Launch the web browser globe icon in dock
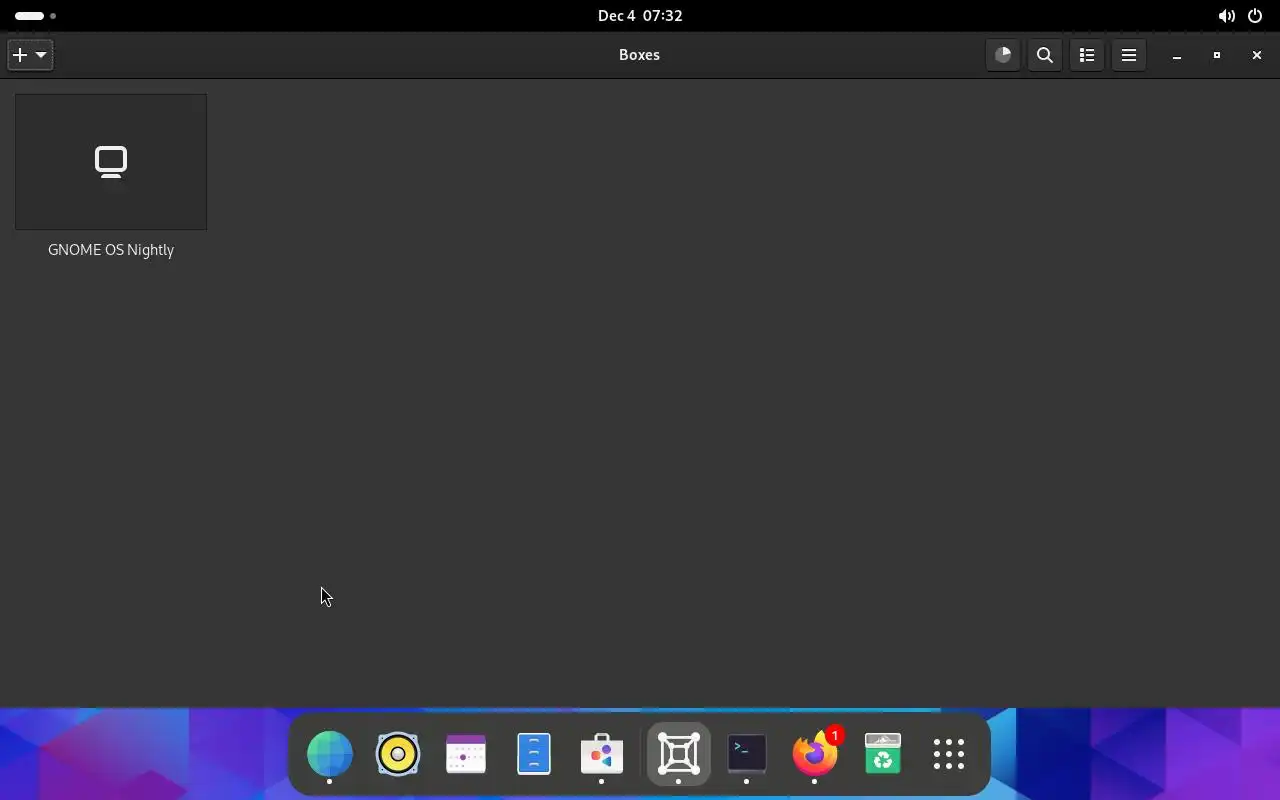1280x800 pixels. 330,754
